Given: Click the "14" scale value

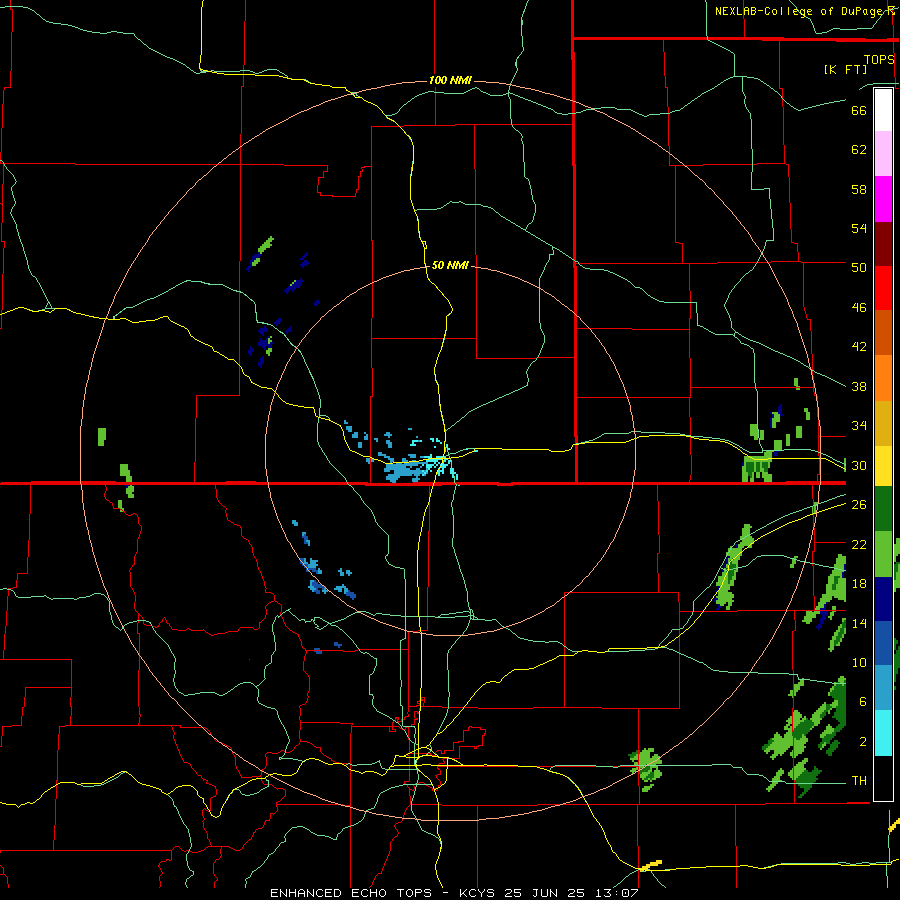Looking at the screenshot, I should [x=859, y=623].
